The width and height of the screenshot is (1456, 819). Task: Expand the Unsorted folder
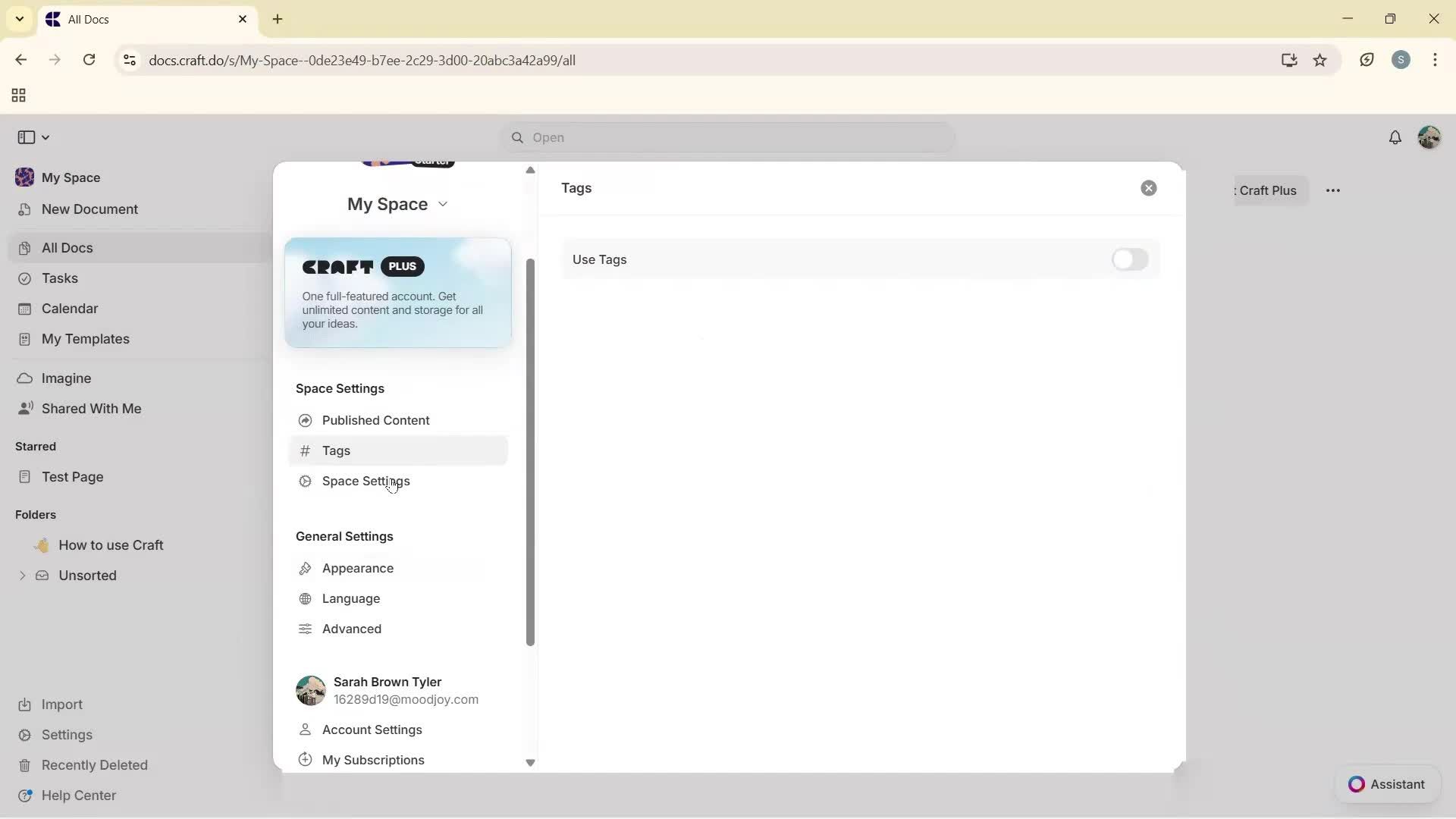coord(22,576)
